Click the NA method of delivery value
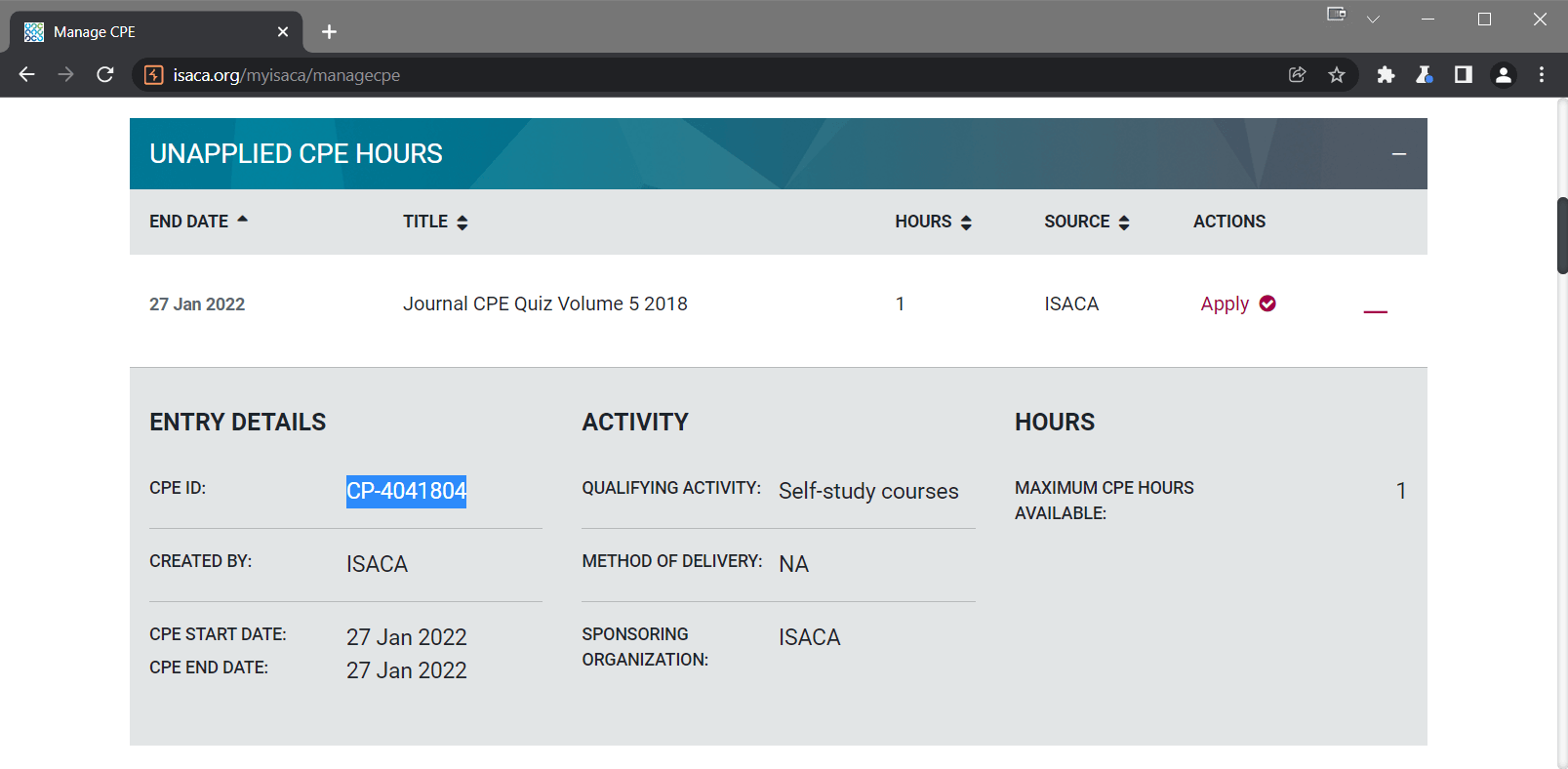1568x769 pixels. pyautogui.click(x=793, y=564)
